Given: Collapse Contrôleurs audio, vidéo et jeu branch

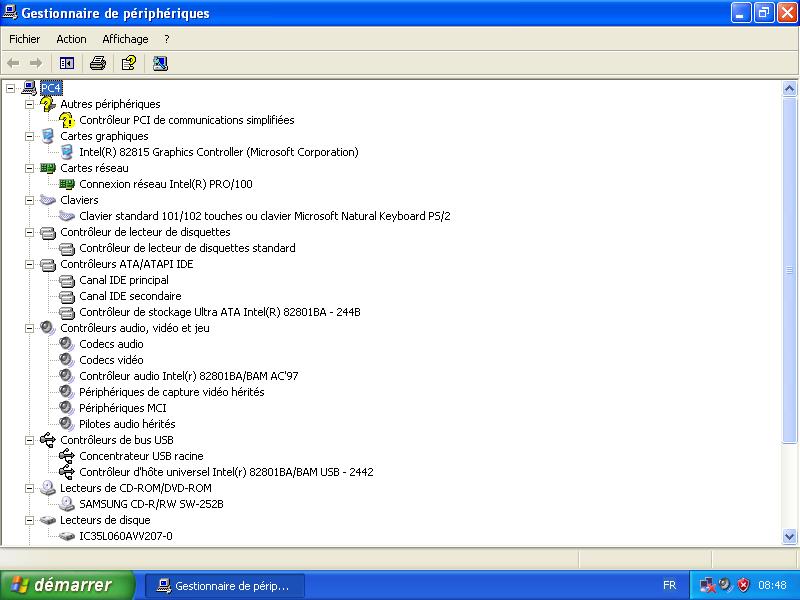Looking at the screenshot, I should click(30, 328).
